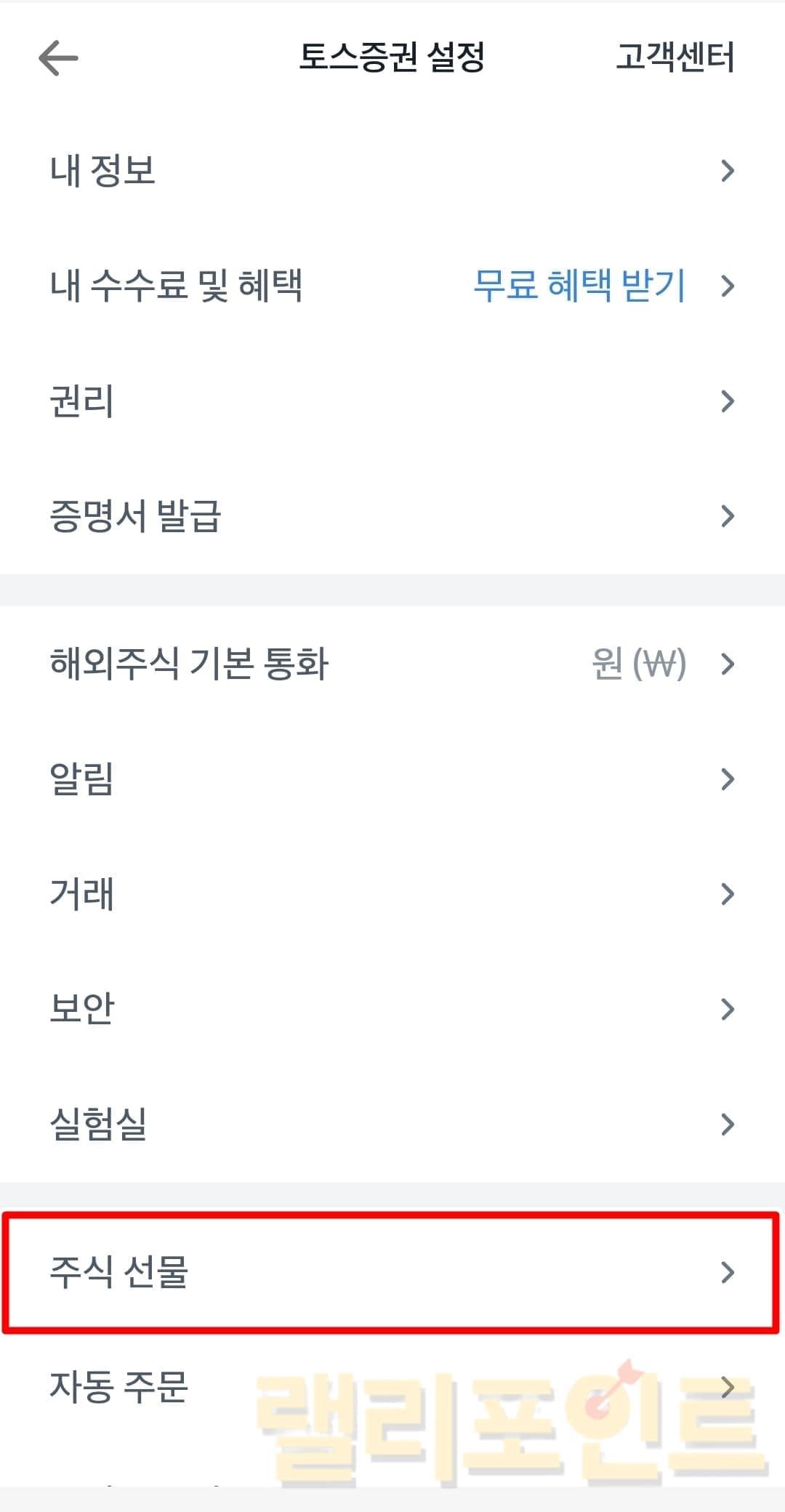Go to 보안 security settings
Image resolution: width=785 pixels, height=1512 pixels.
tap(81, 1008)
